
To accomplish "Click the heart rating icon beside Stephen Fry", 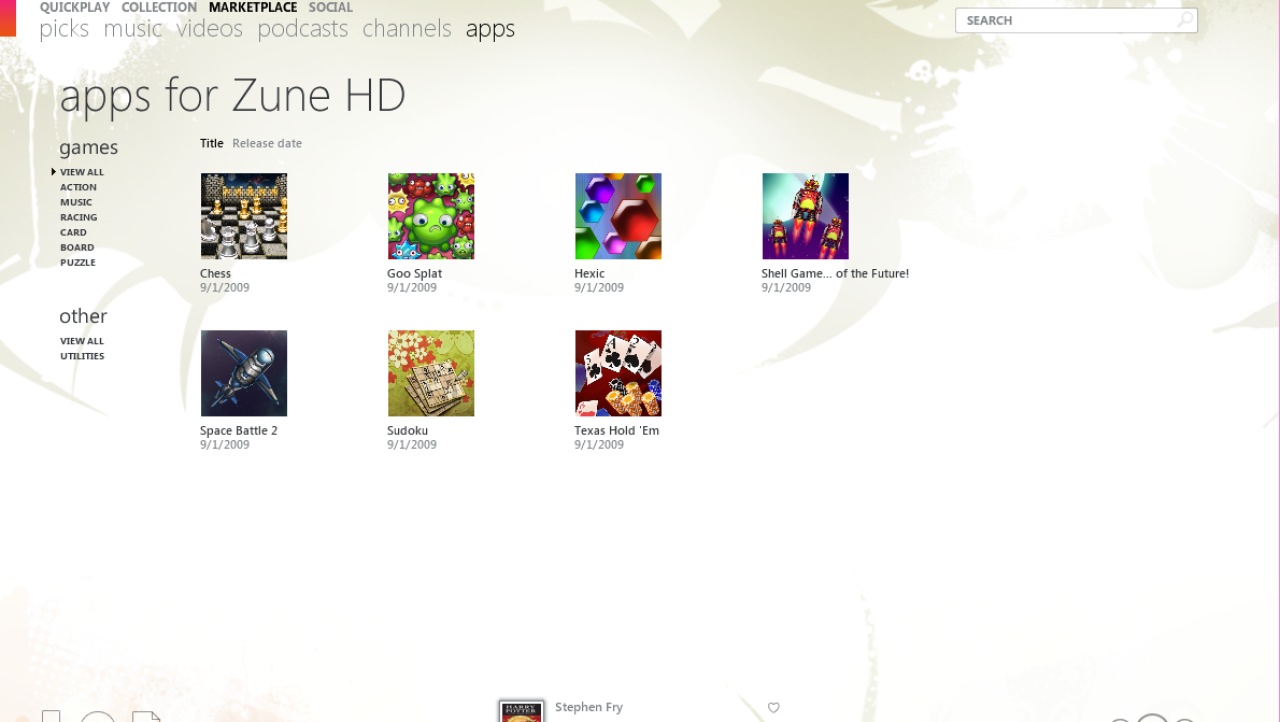I will pyautogui.click(x=773, y=708).
